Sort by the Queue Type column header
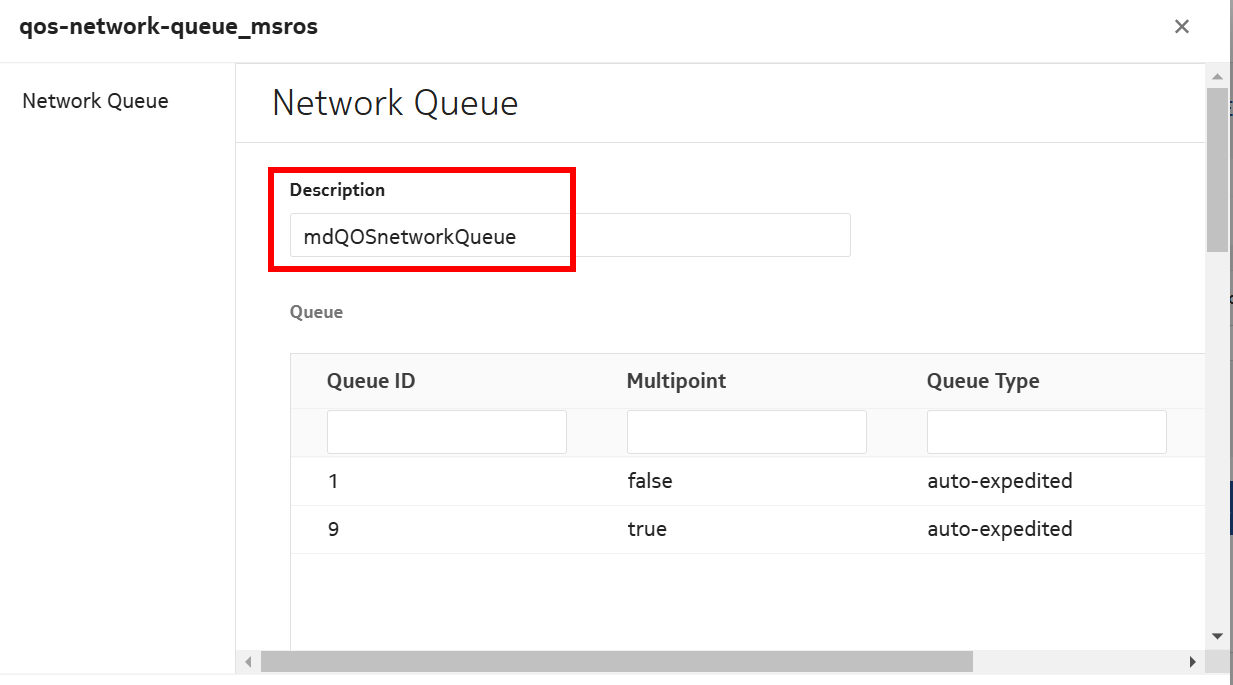The height and width of the screenshot is (685, 1233). coord(982,381)
